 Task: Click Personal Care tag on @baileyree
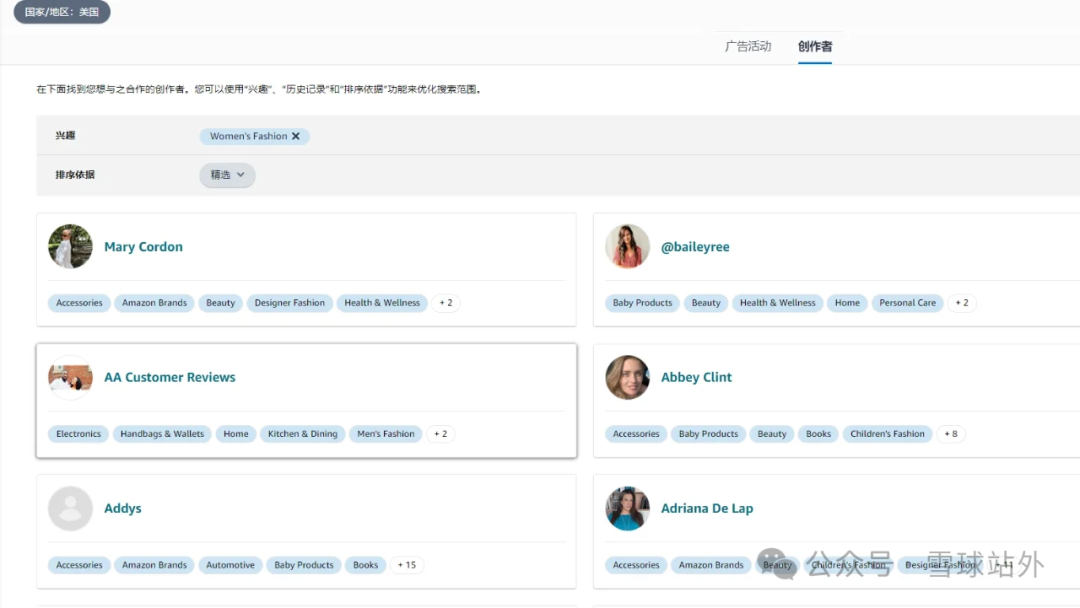(x=907, y=303)
